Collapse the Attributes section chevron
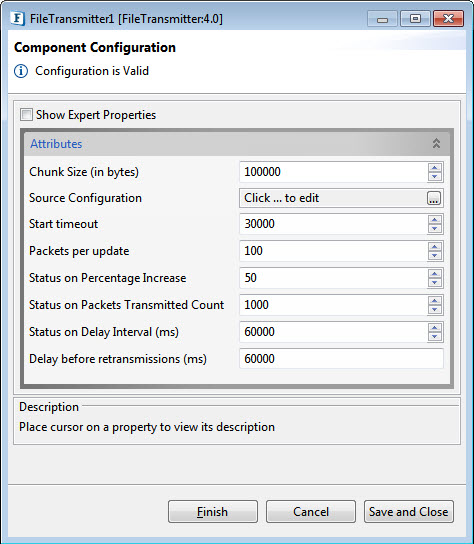Screen dimensions: 474x544 pos(436,143)
